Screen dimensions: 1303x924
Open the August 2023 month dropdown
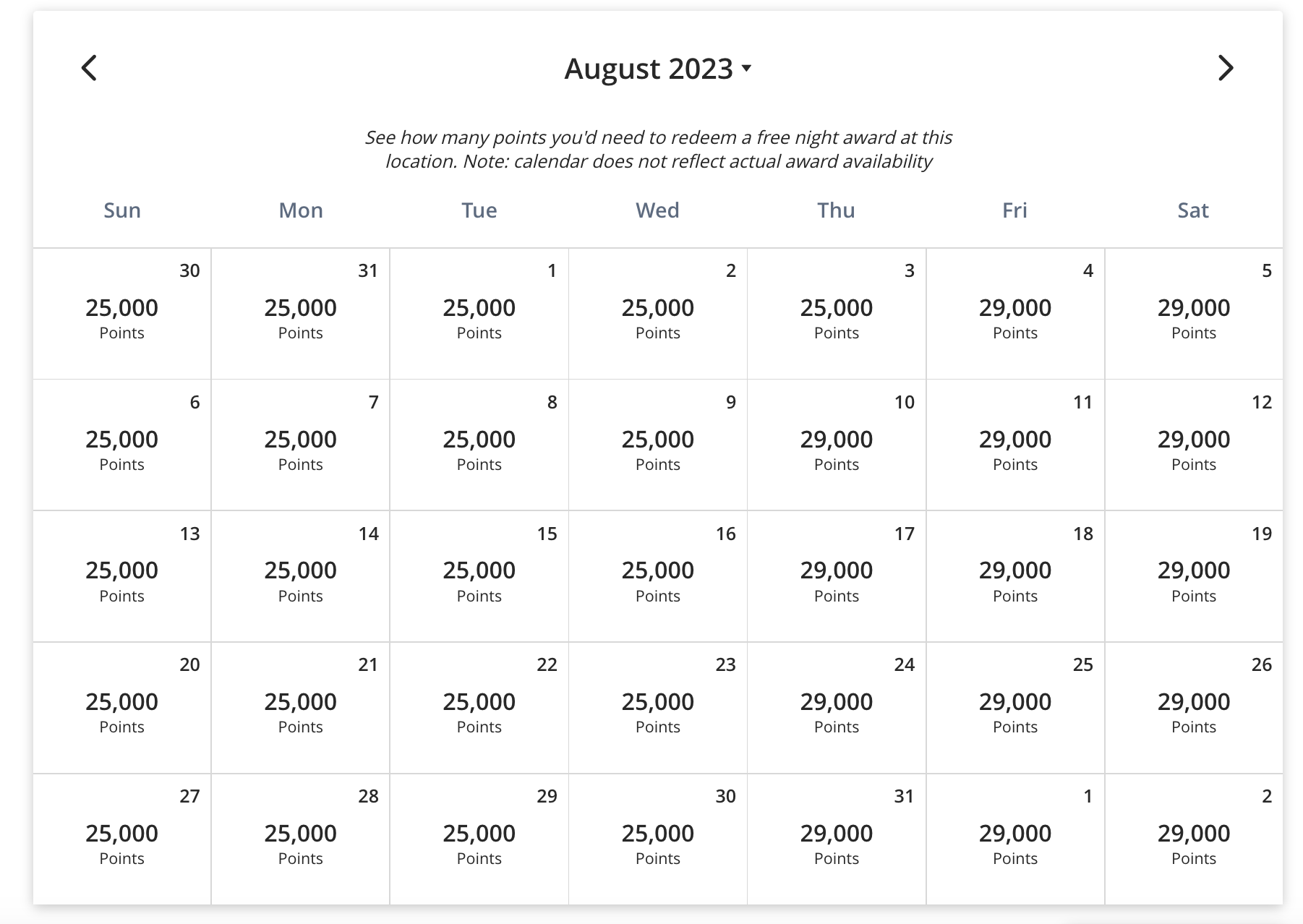pyautogui.click(x=657, y=69)
